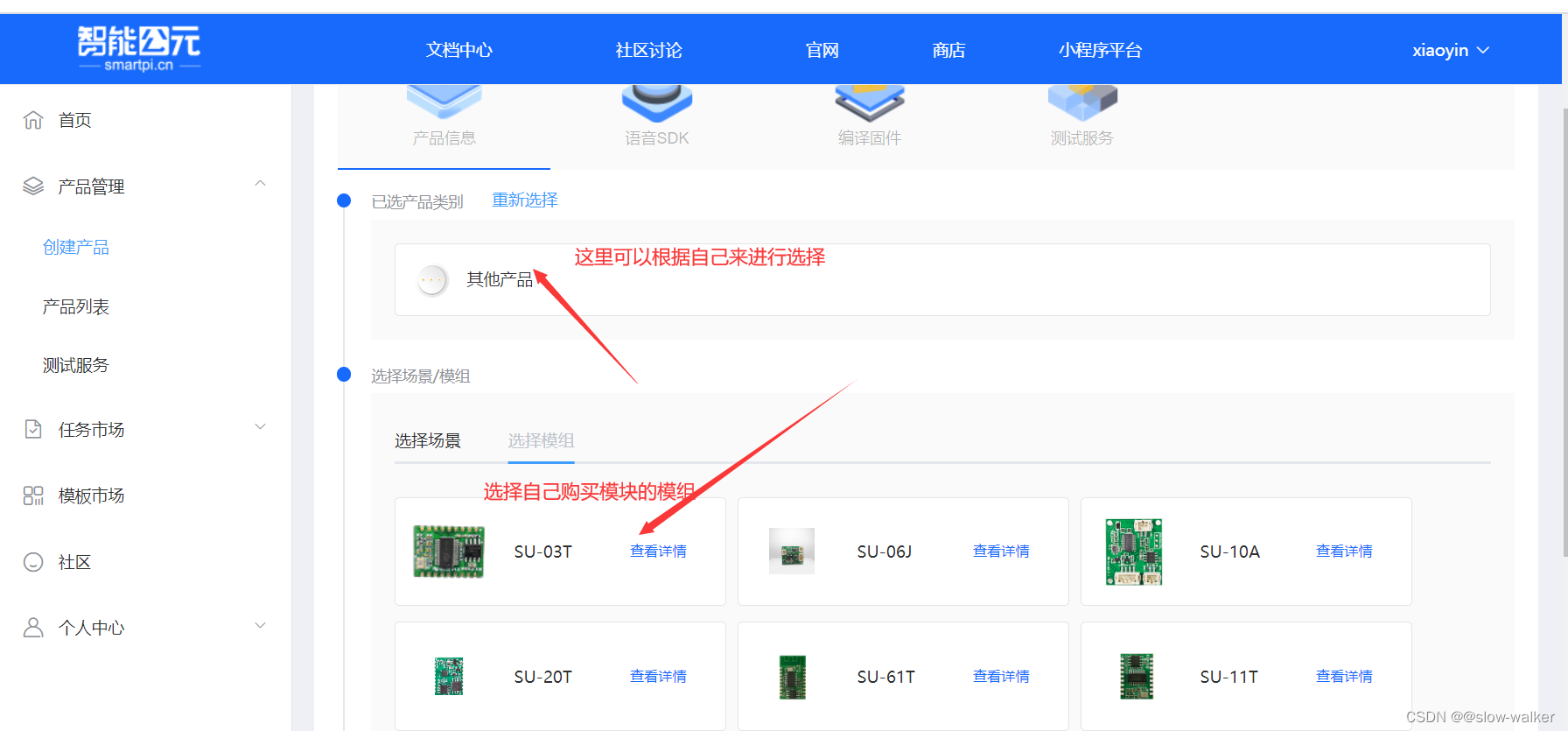Viewport: 1568px width, 731px height.
Task: Expand the 任务市场 menu chevron
Action: (x=260, y=427)
